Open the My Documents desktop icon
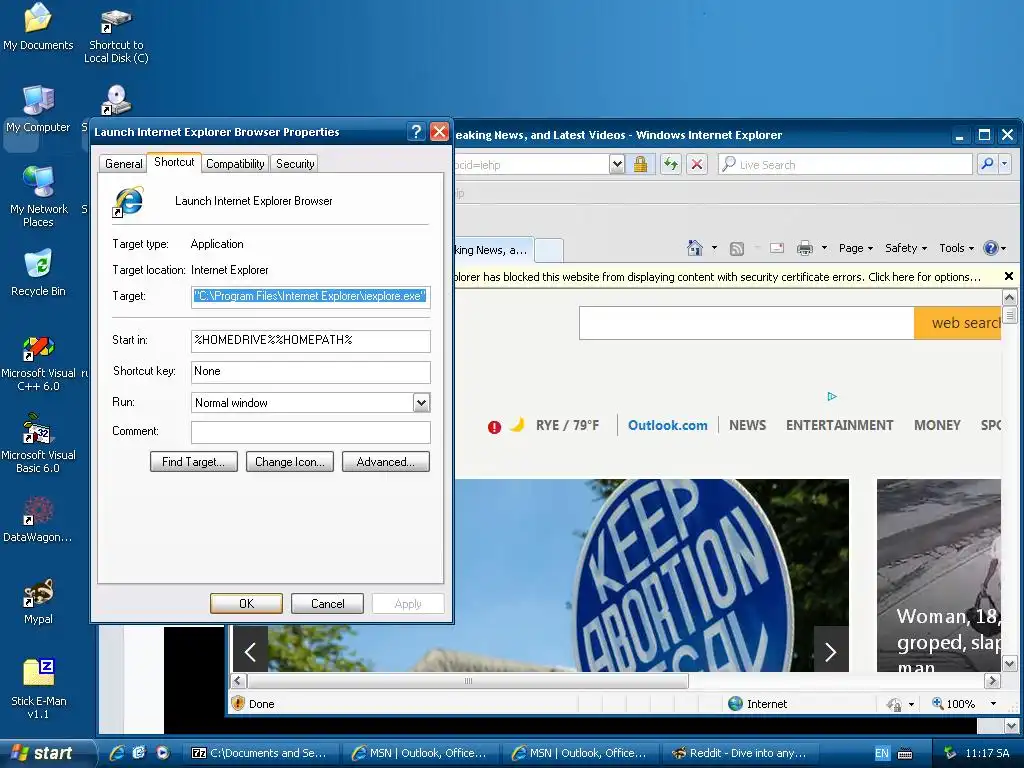Image resolution: width=1024 pixels, height=768 pixels. pyautogui.click(x=38, y=27)
